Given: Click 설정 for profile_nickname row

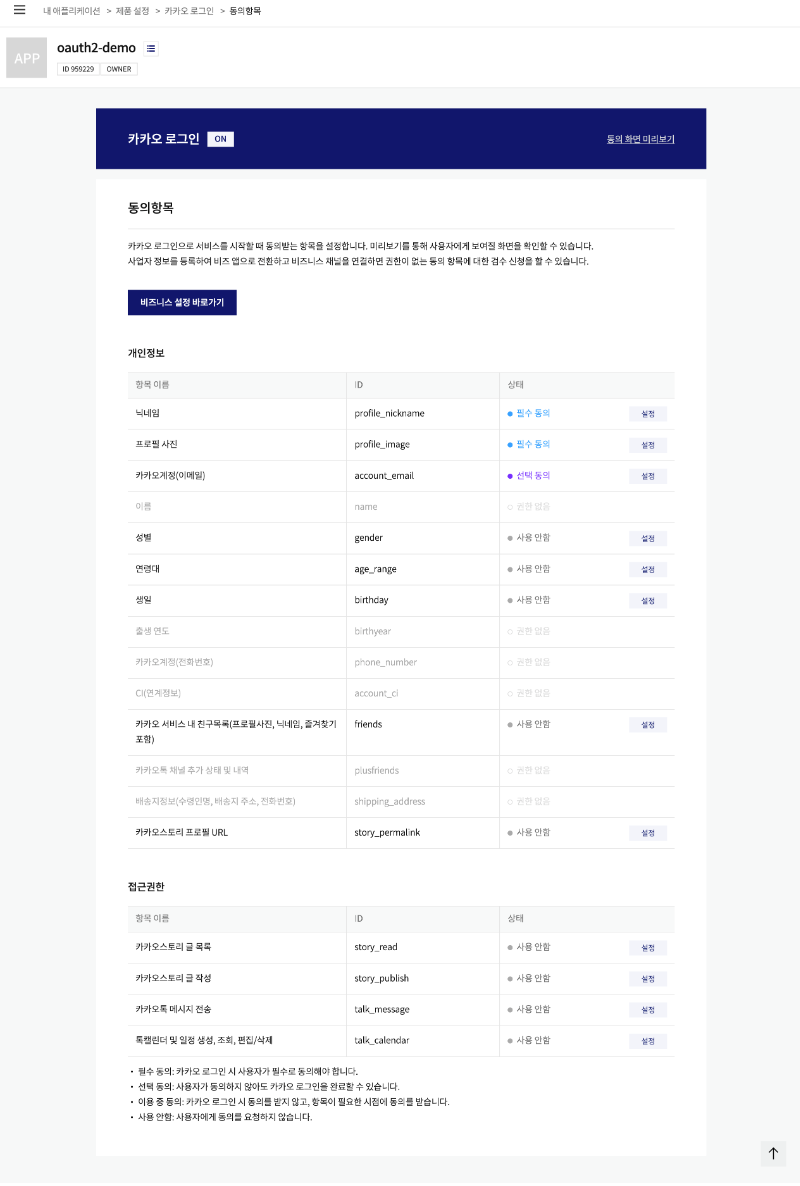Looking at the screenshot, I should pyautogui.click(x=648, y=414).
